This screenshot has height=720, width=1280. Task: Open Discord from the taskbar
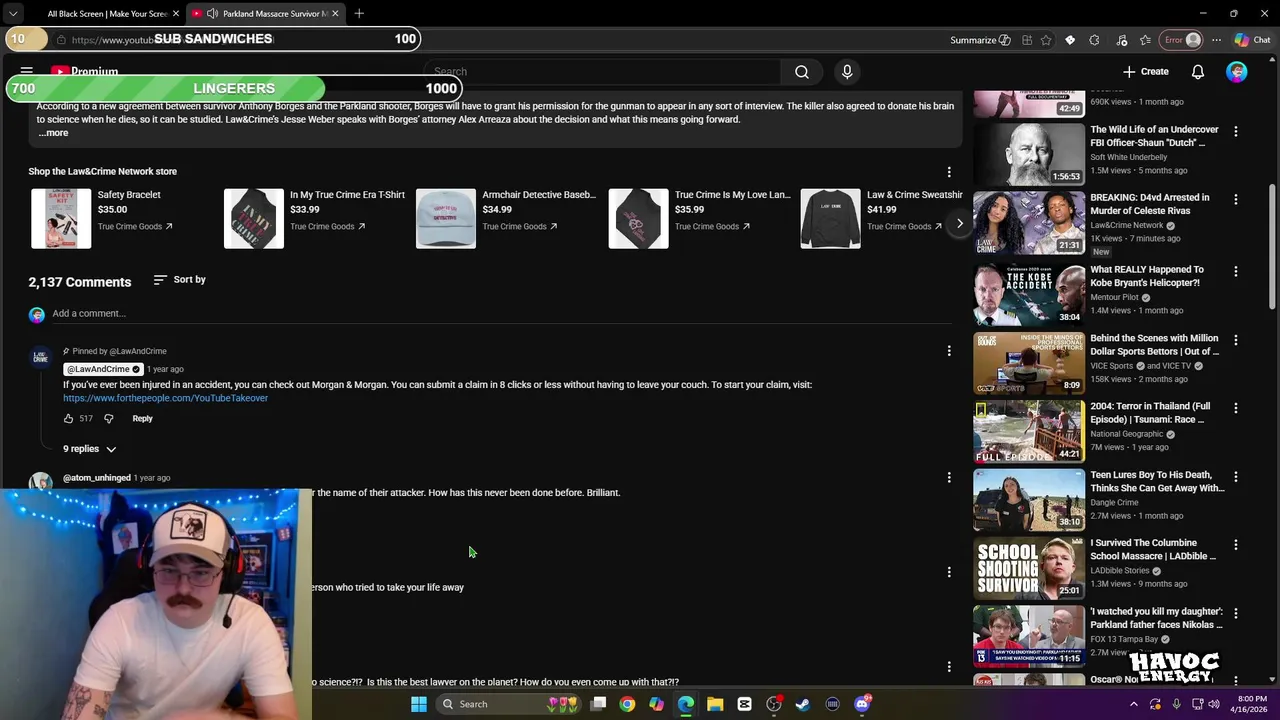click(862, 704)
